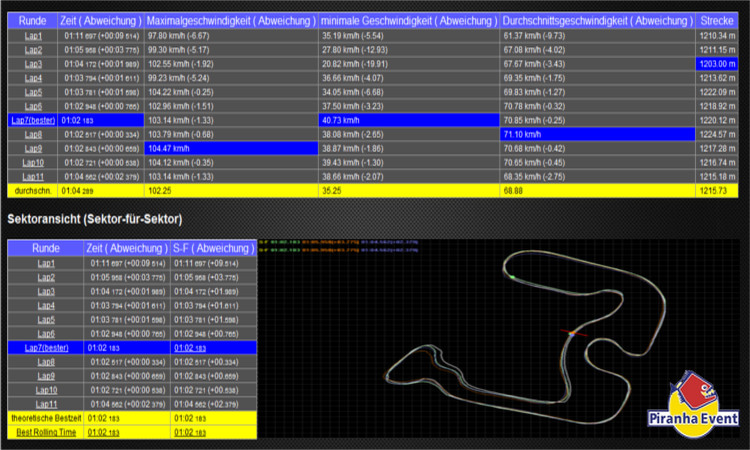
Task: Open Lap2 link in the Sektoransicht table
Action: (46, 277)
